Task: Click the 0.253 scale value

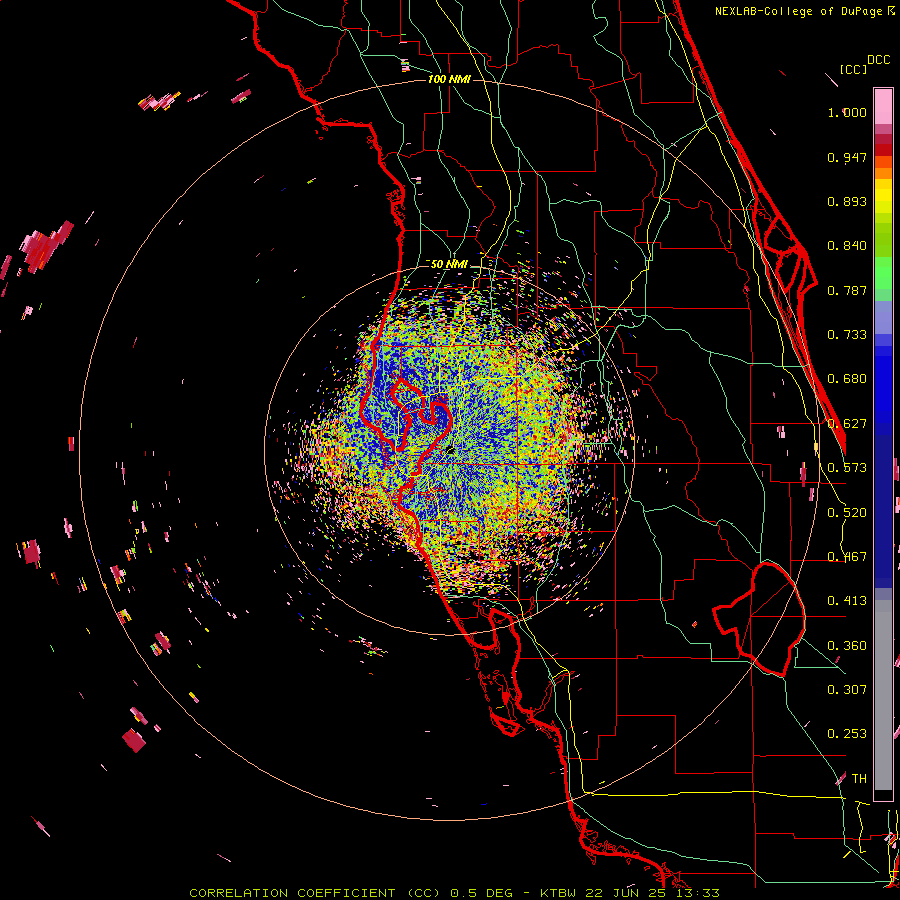Action: 847,734
